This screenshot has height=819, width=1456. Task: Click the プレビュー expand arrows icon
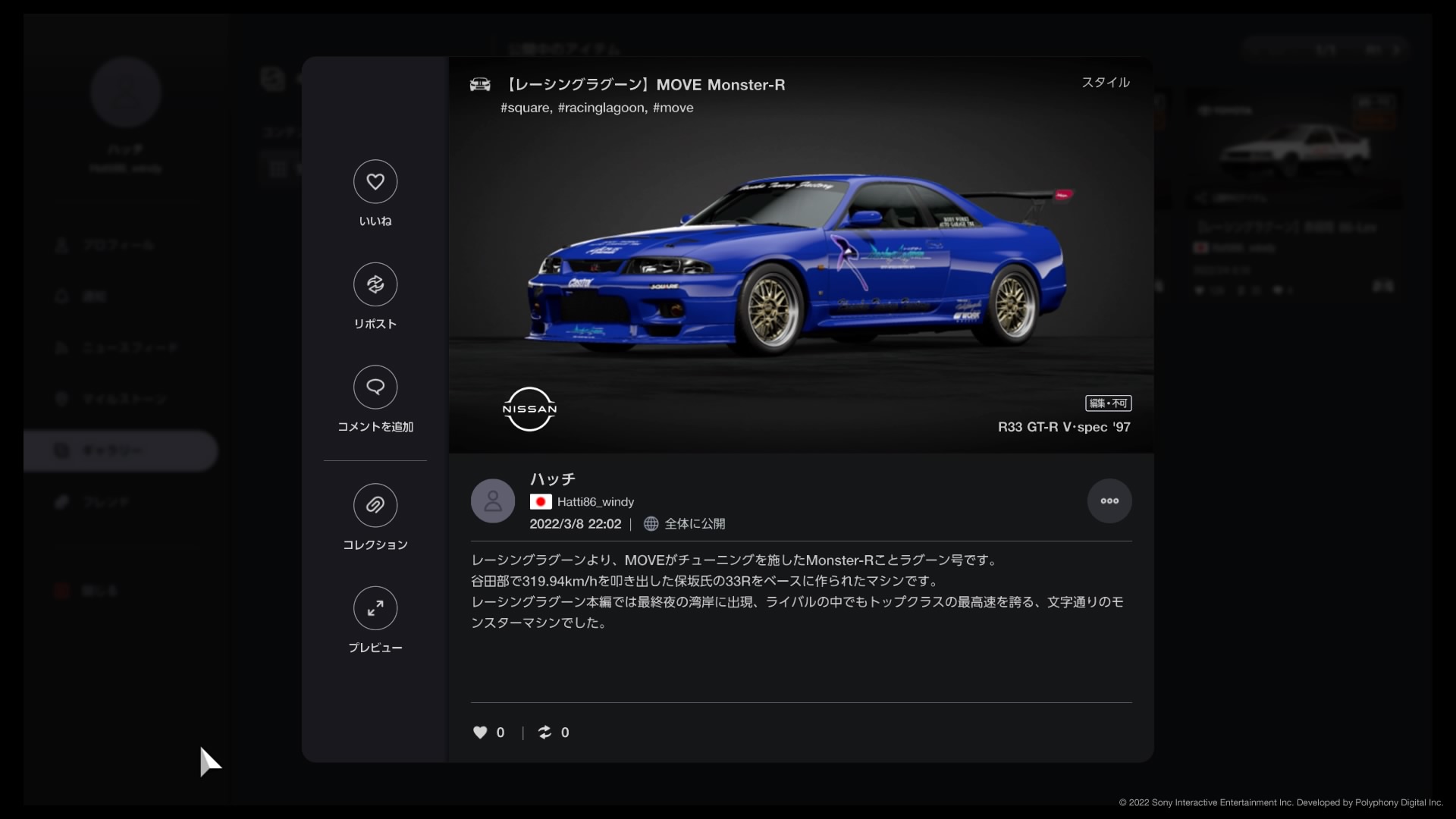(x=375, y=608)
